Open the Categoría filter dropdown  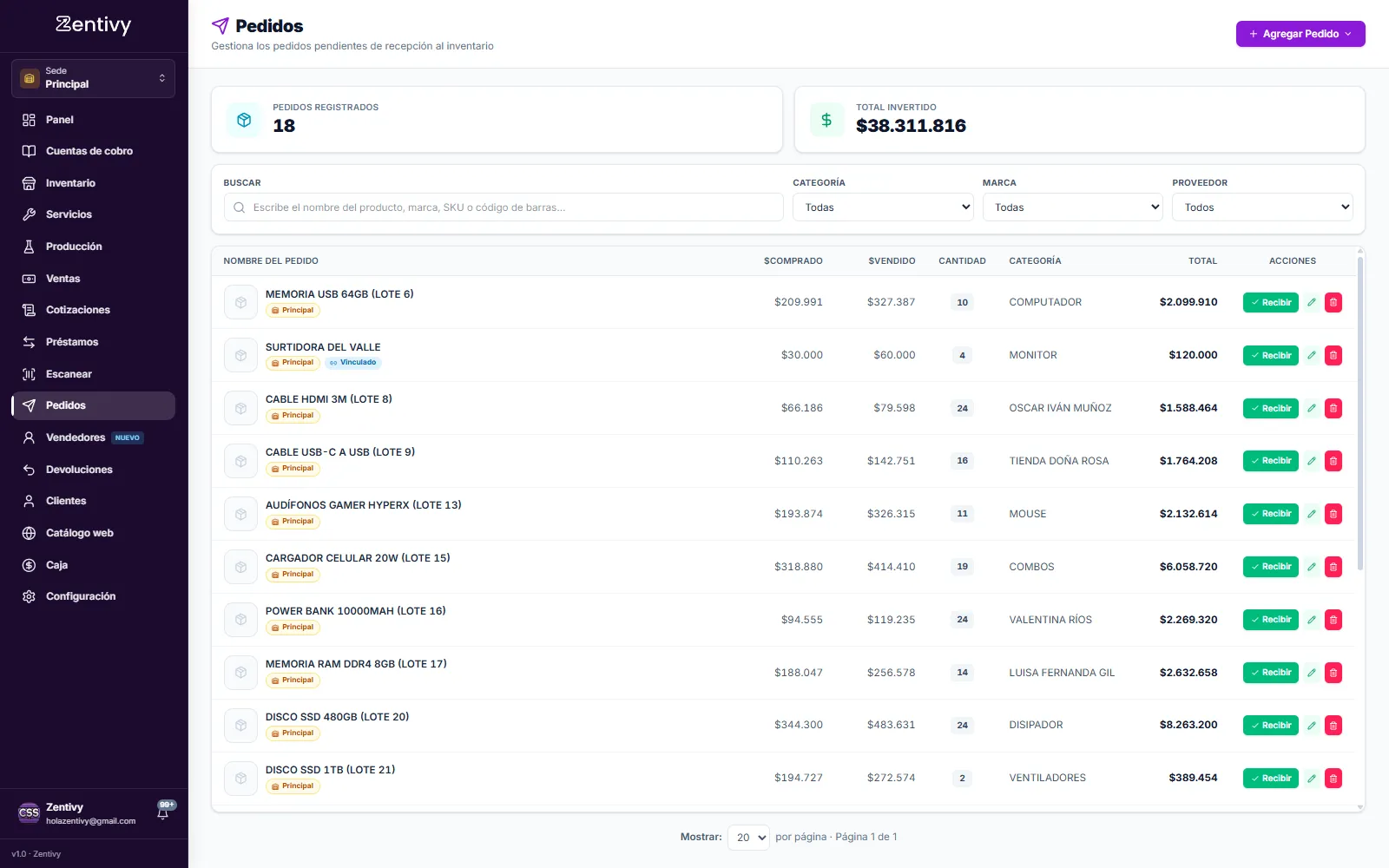point(883,207)
